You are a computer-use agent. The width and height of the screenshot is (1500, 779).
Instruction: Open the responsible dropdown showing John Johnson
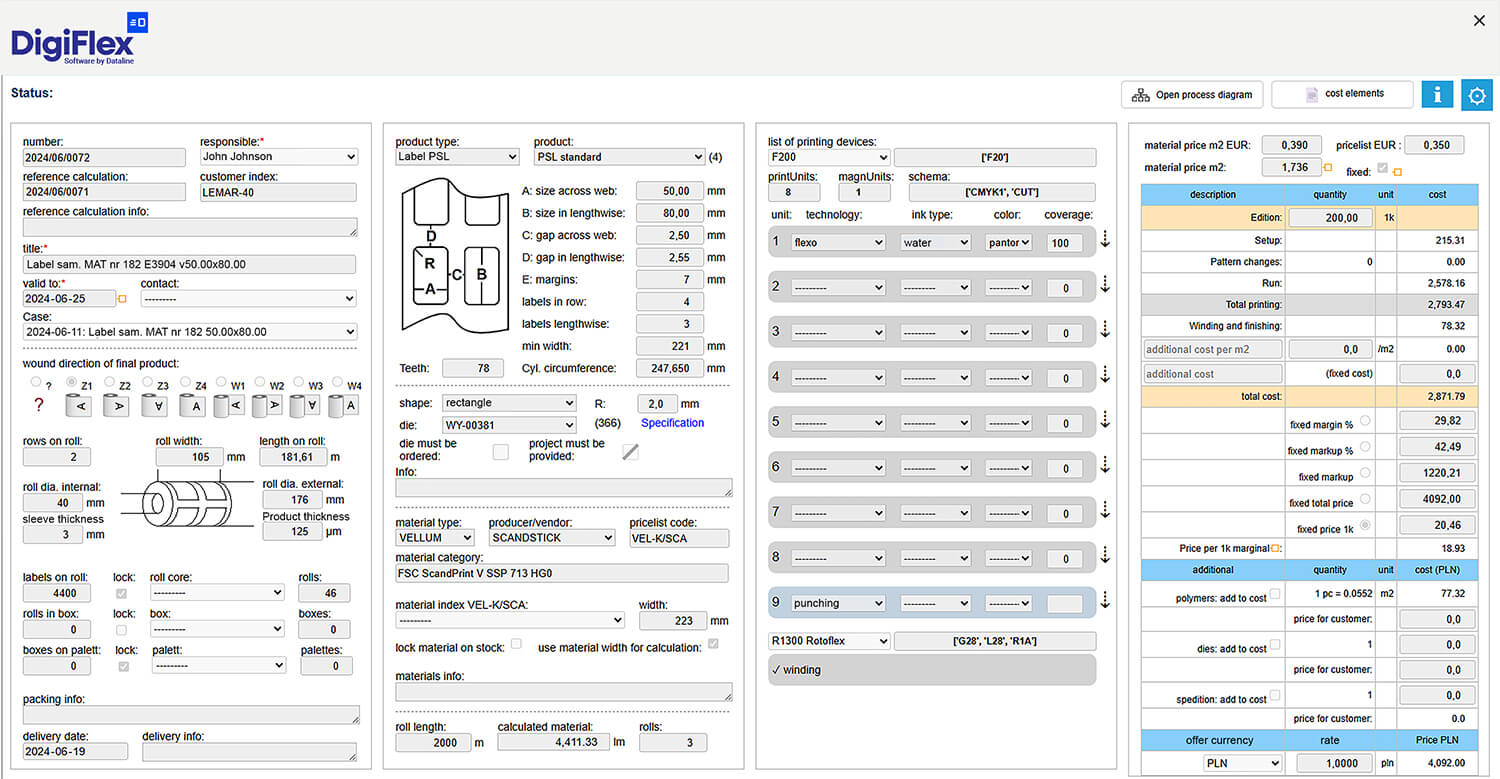[279, 157]
